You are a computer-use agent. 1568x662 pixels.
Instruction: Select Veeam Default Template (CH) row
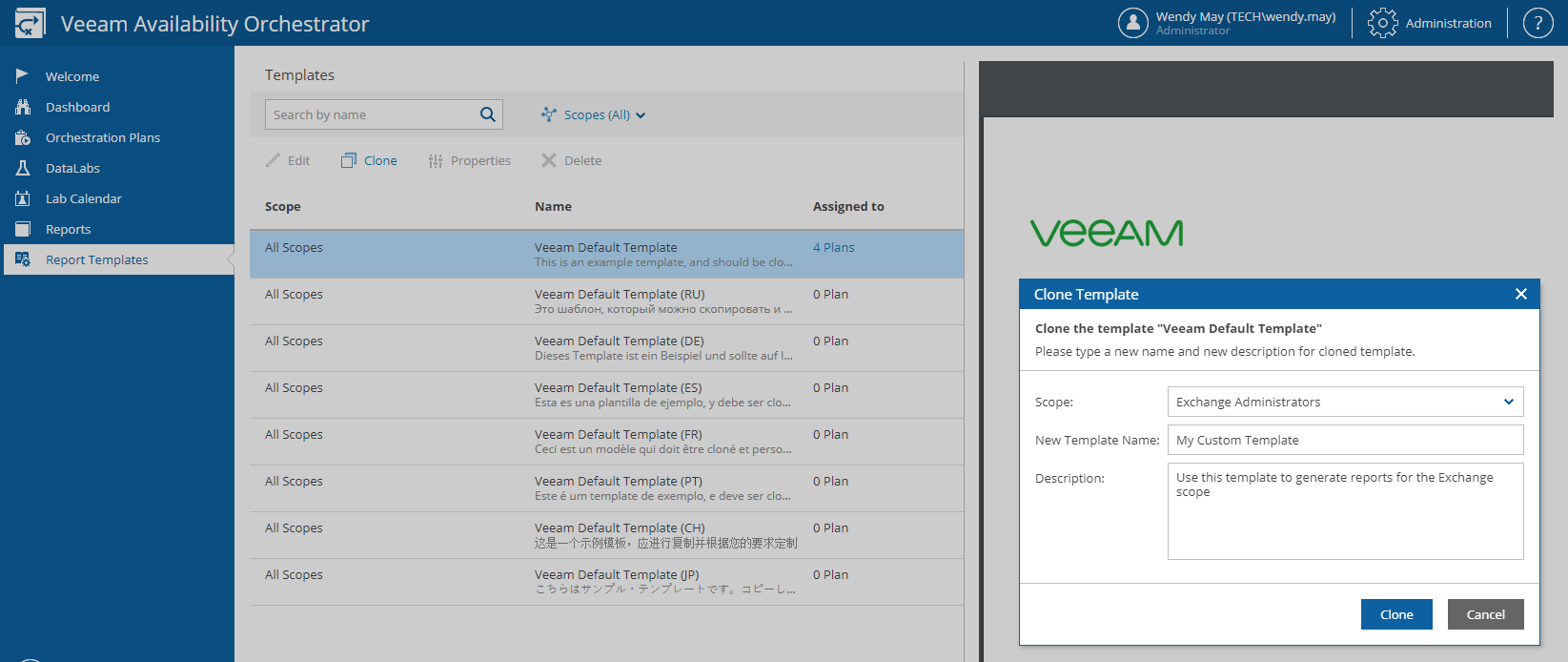tap(606, 535)
